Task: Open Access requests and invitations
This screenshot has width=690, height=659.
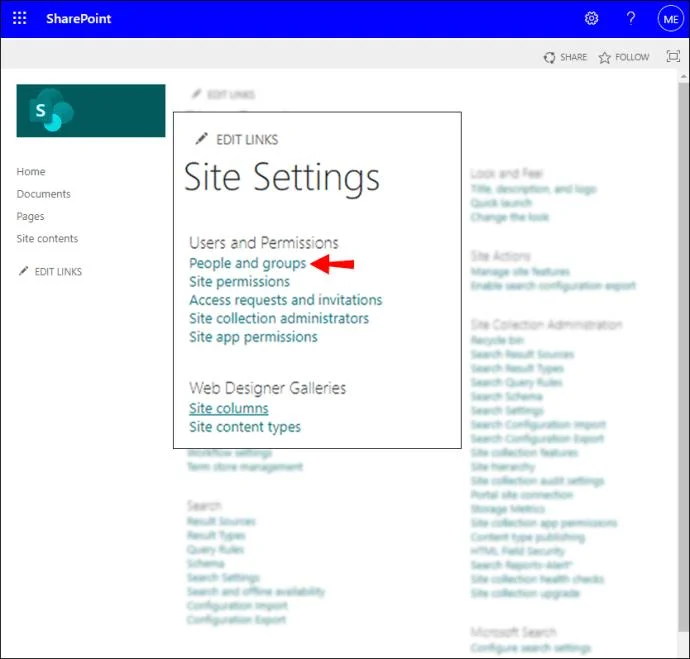Action: [286, 300]
